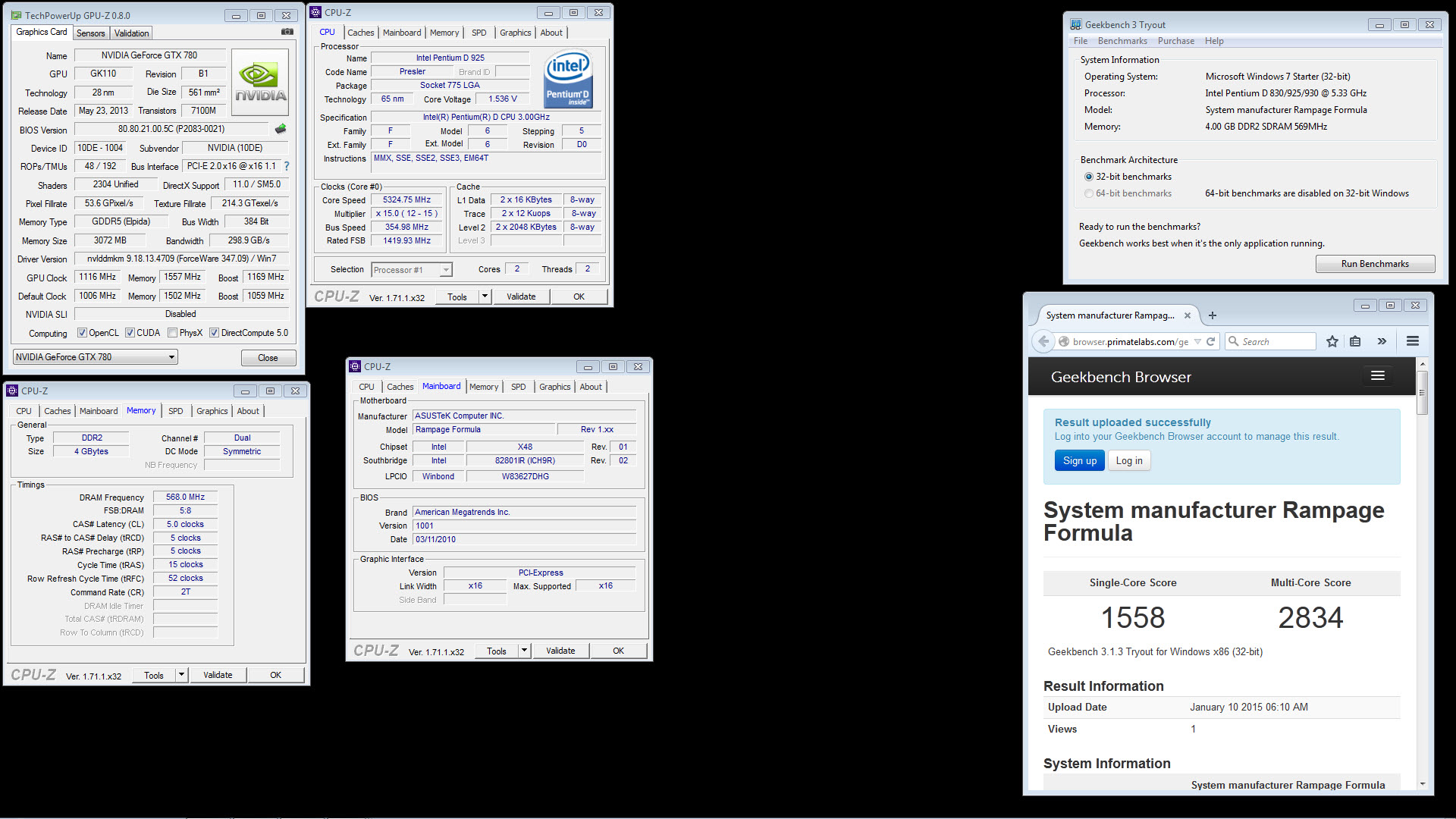Click the browser scrollbar down arrow

1422,784
